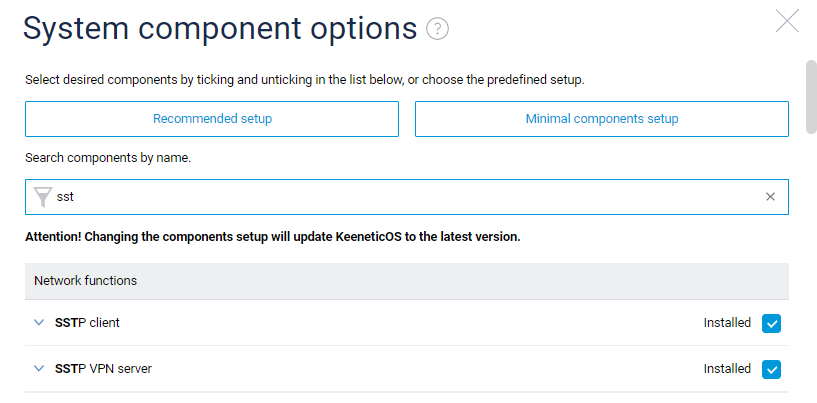Image resolution: width=817 pixels, height=403 pixels.
Task: Focus the component search field
Action: [407, 197]
